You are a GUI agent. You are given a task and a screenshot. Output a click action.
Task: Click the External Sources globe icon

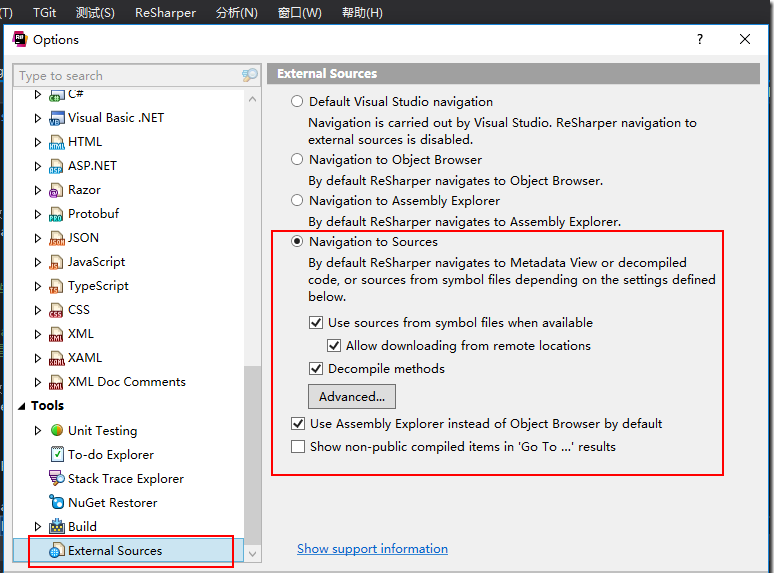click(x=57, y=550)
